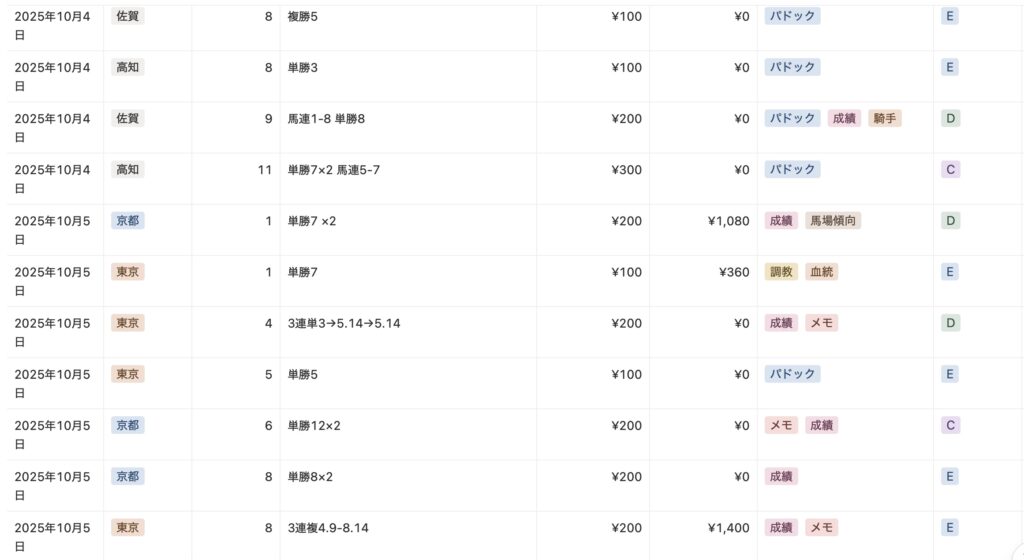Select the 3連複4.9-8.14 bet cell

coord(328,528)
